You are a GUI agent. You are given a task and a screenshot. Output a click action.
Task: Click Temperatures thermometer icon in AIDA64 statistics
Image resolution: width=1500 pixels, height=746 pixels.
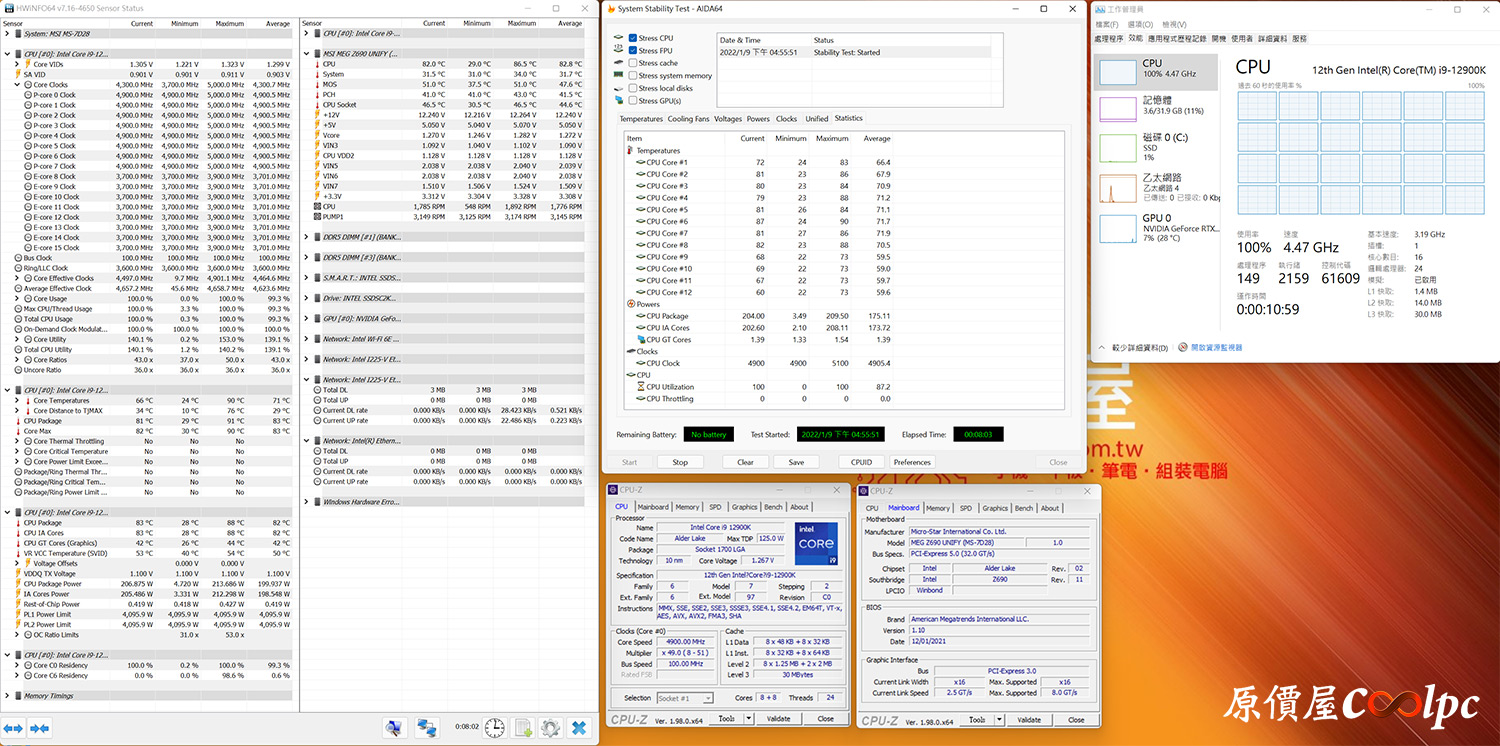coord(631,151)
